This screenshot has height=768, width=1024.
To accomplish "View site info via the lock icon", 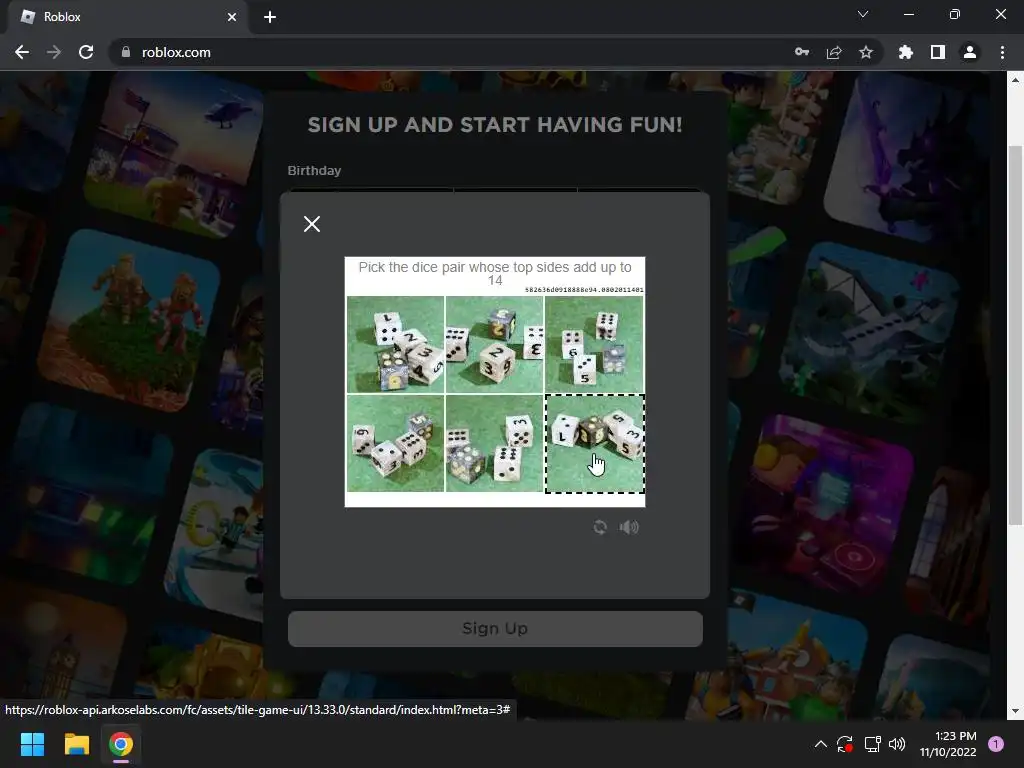I will tap(126, 52).
